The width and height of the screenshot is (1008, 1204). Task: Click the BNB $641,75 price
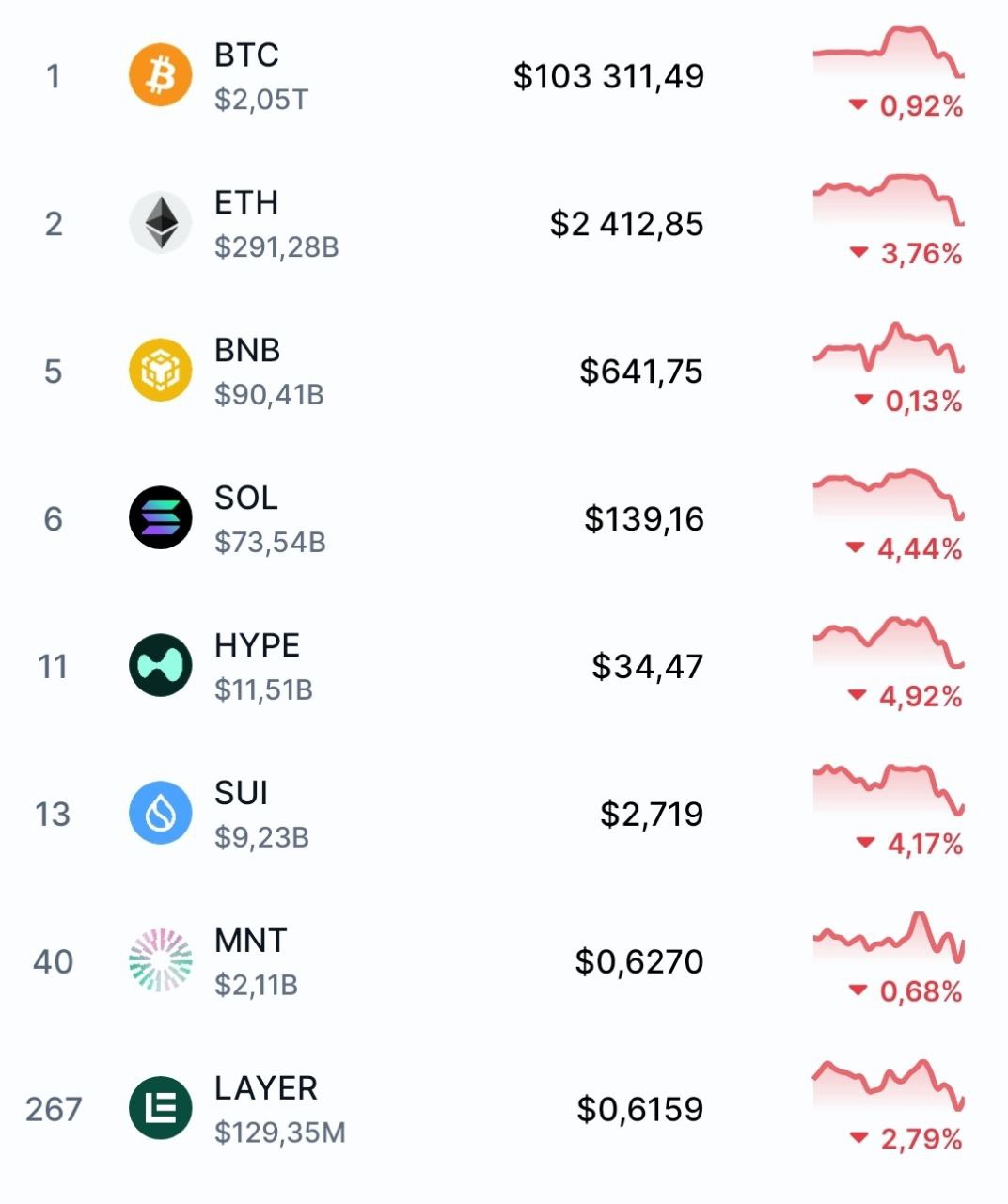click(x=641, y=372)
